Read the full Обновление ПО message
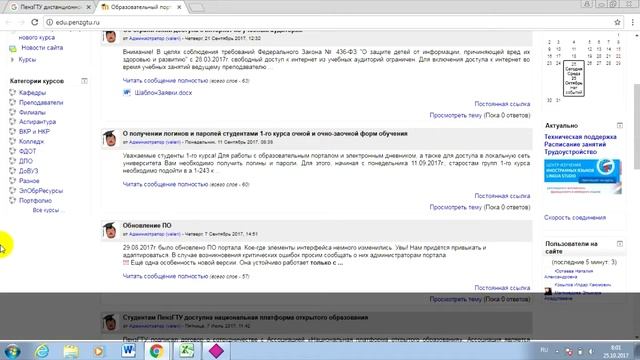The image size is (640, 360). (x=165, y=276)
